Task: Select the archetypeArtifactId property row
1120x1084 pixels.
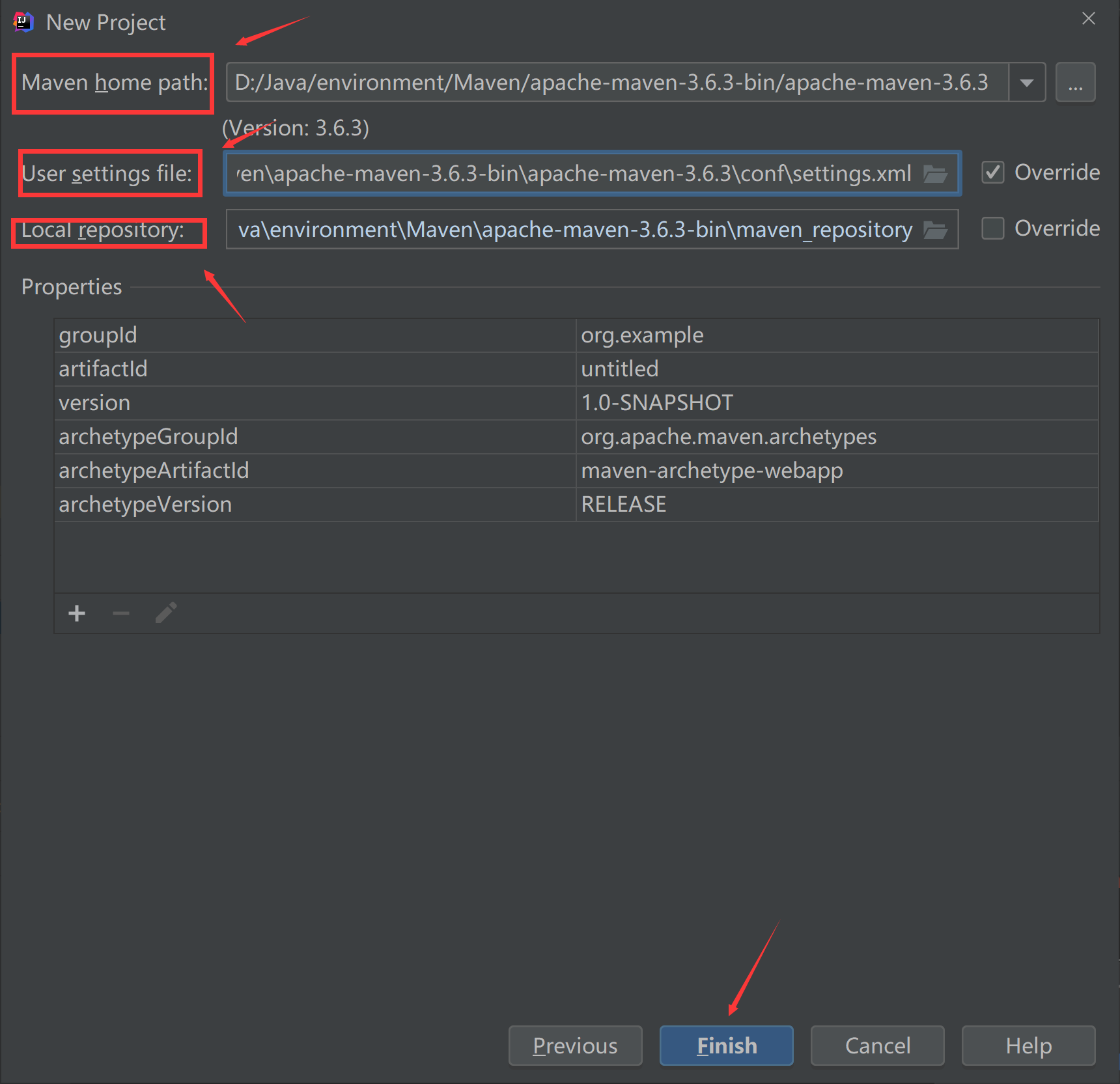Action: tap(576, 471)
